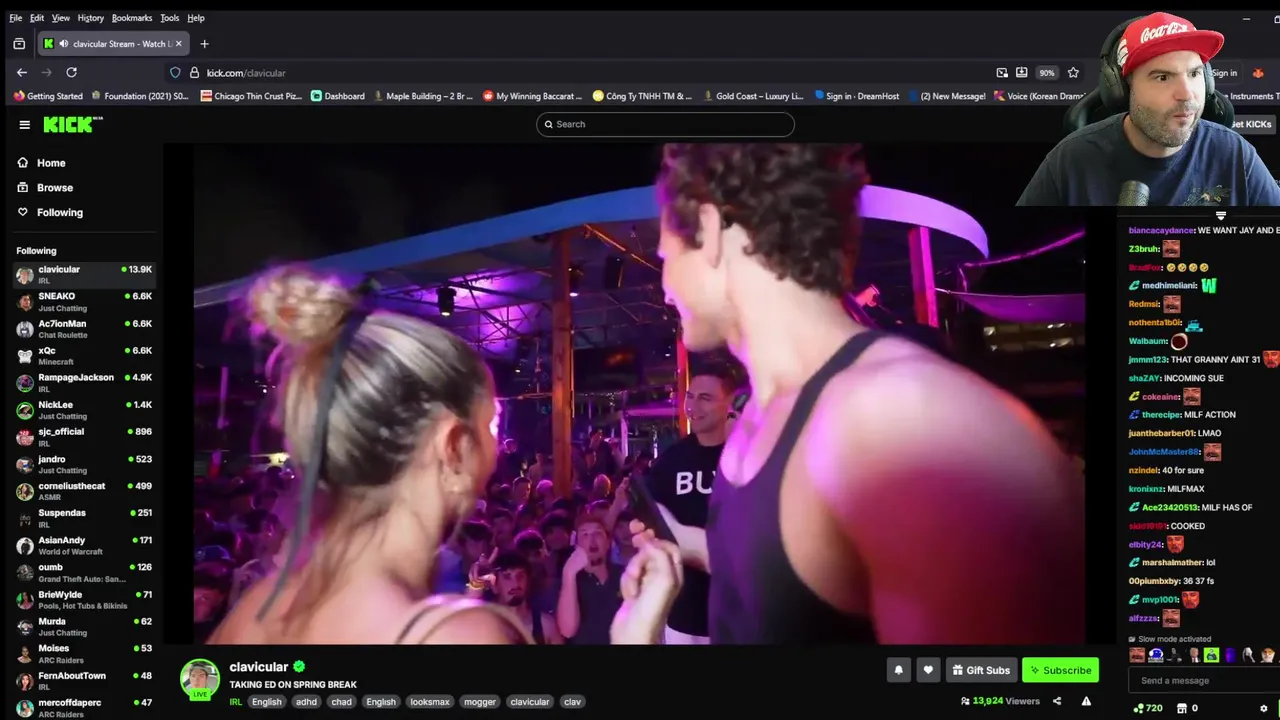Open the SNEAKO channel in Following list
1280x720 pixels.
tap(84, 302)
